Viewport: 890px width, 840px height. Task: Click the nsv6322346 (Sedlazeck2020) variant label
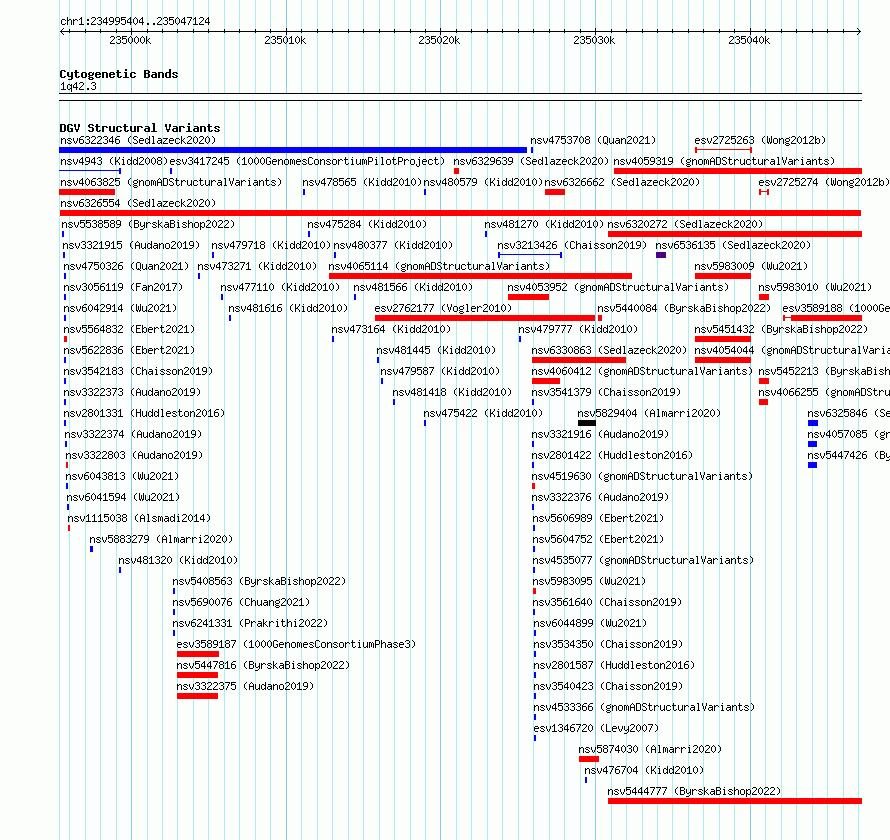coord(138,140)
